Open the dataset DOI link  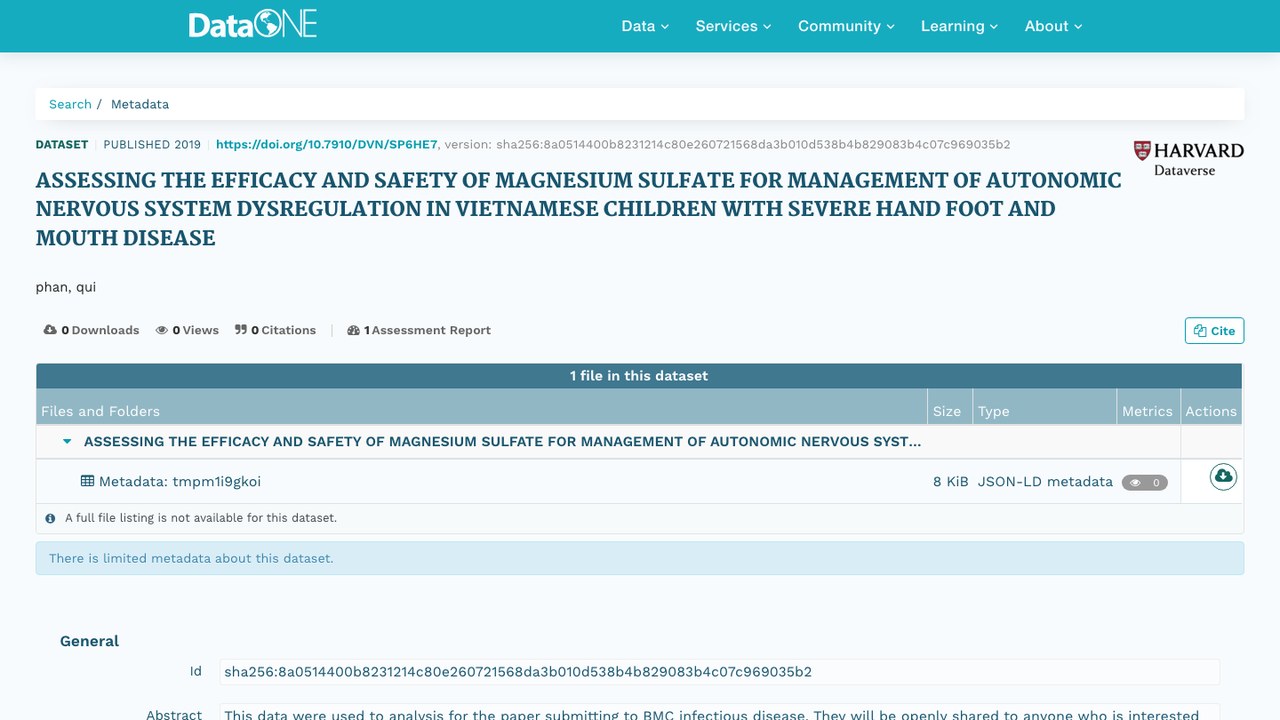(x=327, y=144)
